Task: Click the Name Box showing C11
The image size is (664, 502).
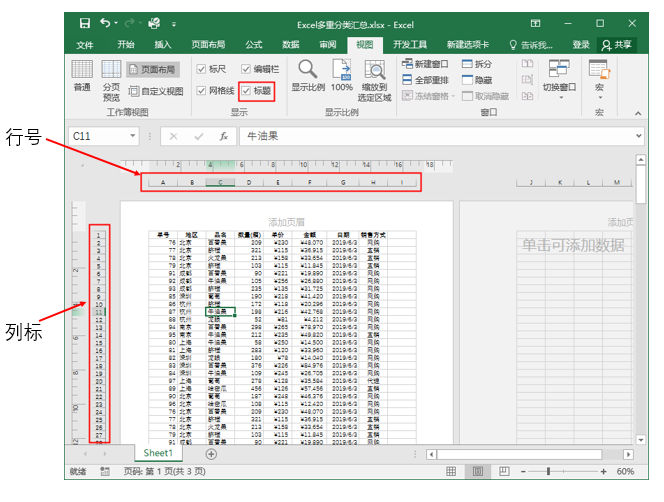Action: click(98, 136)
